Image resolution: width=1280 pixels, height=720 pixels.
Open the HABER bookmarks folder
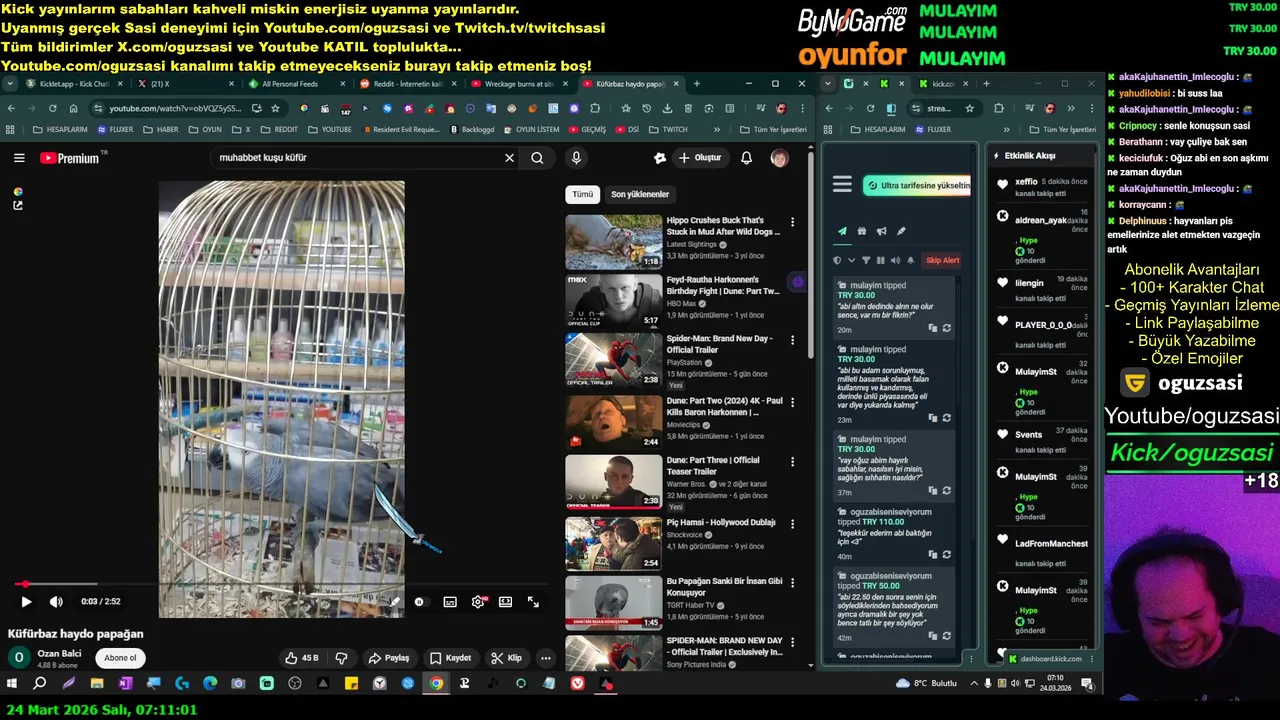(160, 129)
